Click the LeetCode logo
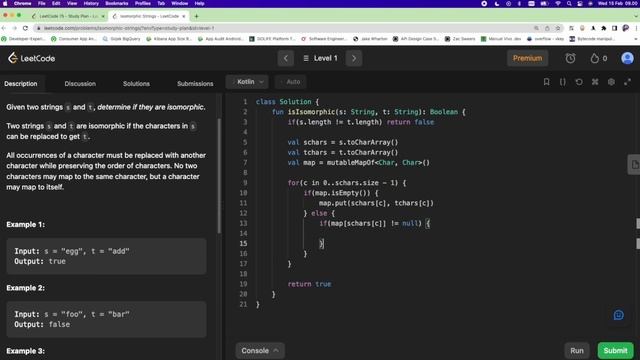This screenshot has height=360, width=640. (x=31, y=58)
